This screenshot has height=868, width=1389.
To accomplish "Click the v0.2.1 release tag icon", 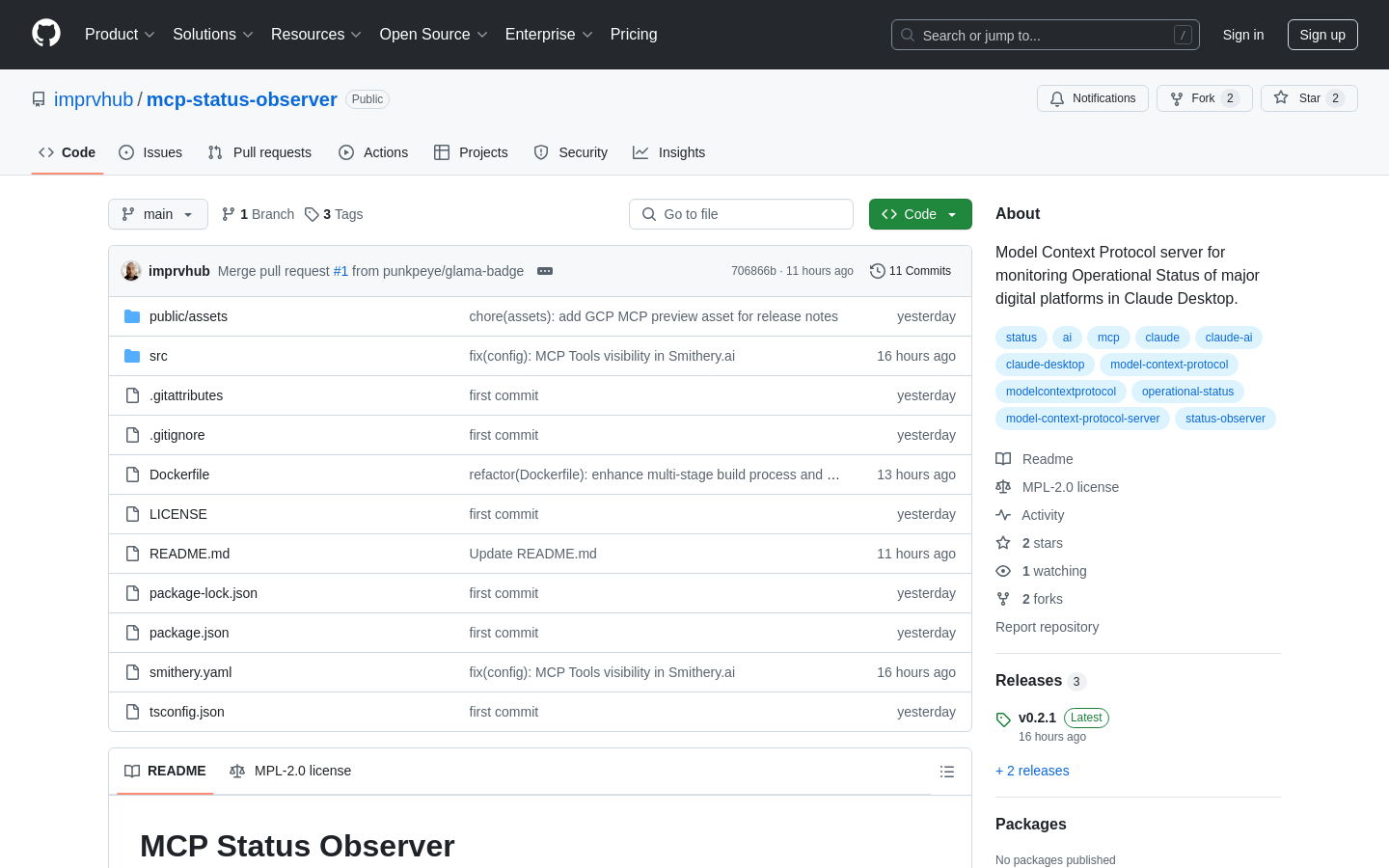I will (1003, 719).
